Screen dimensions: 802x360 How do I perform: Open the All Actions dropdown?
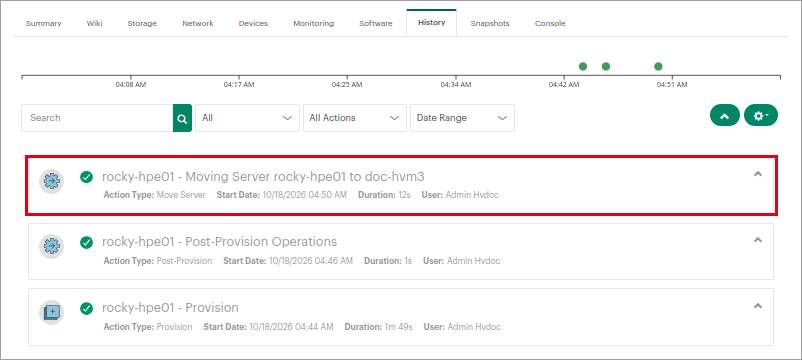click(x=355, y=118)
